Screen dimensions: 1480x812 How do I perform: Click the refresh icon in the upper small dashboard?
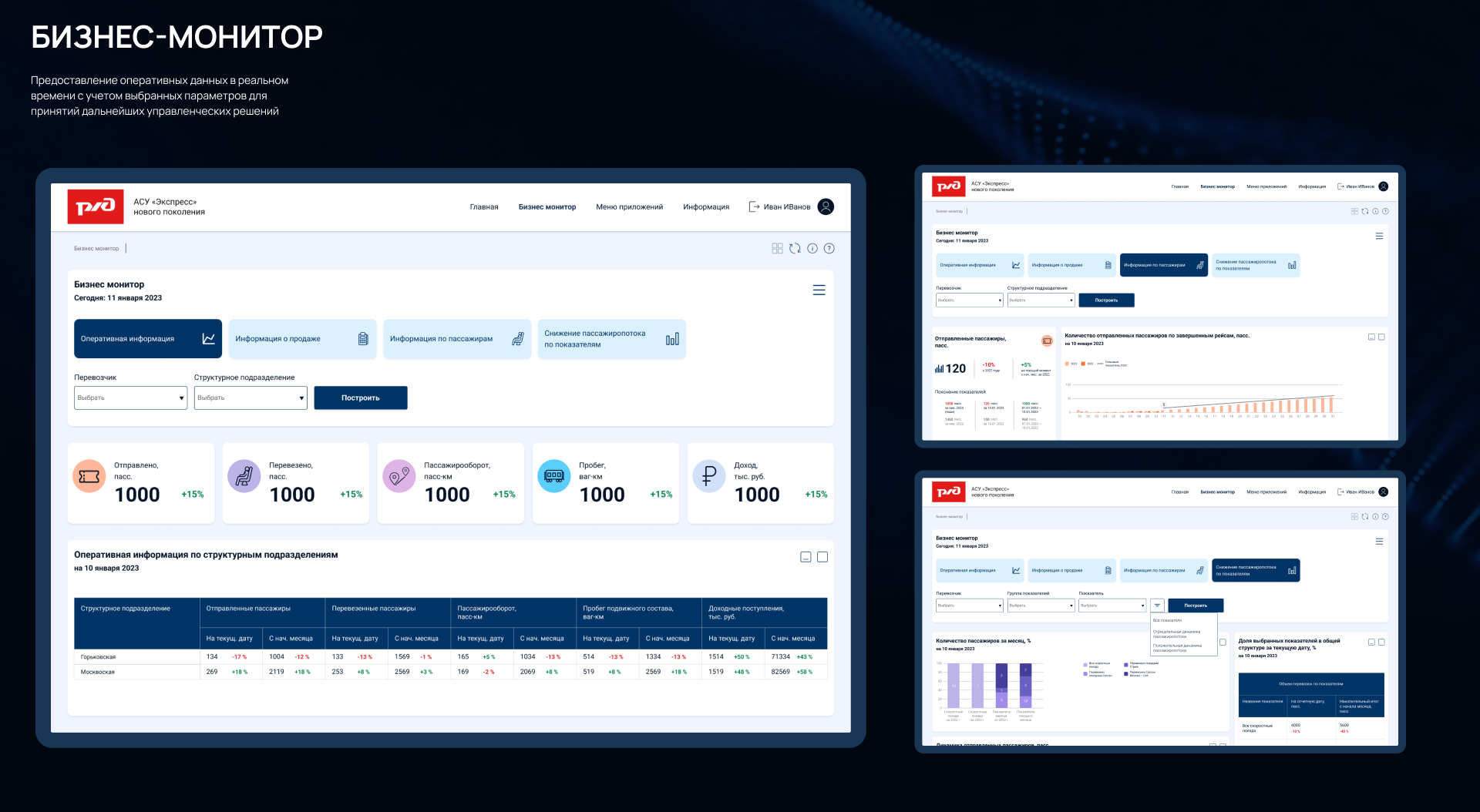[1365, 211]
